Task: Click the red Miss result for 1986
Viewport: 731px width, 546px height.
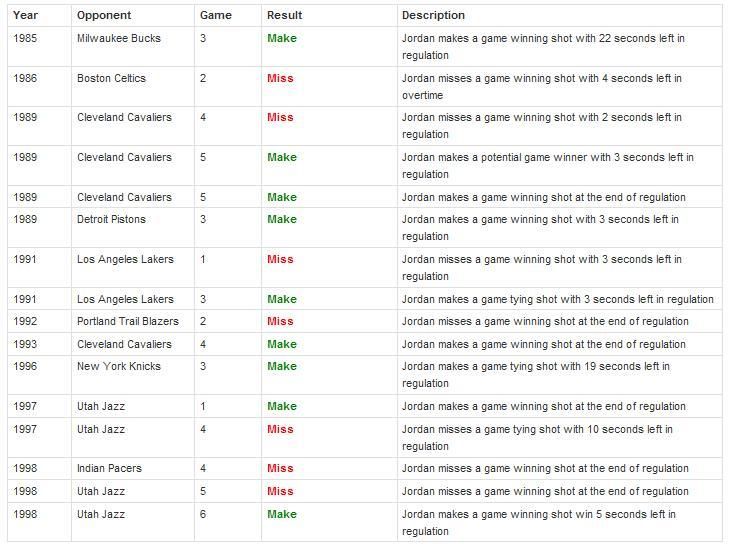Action: click(280, 78)
